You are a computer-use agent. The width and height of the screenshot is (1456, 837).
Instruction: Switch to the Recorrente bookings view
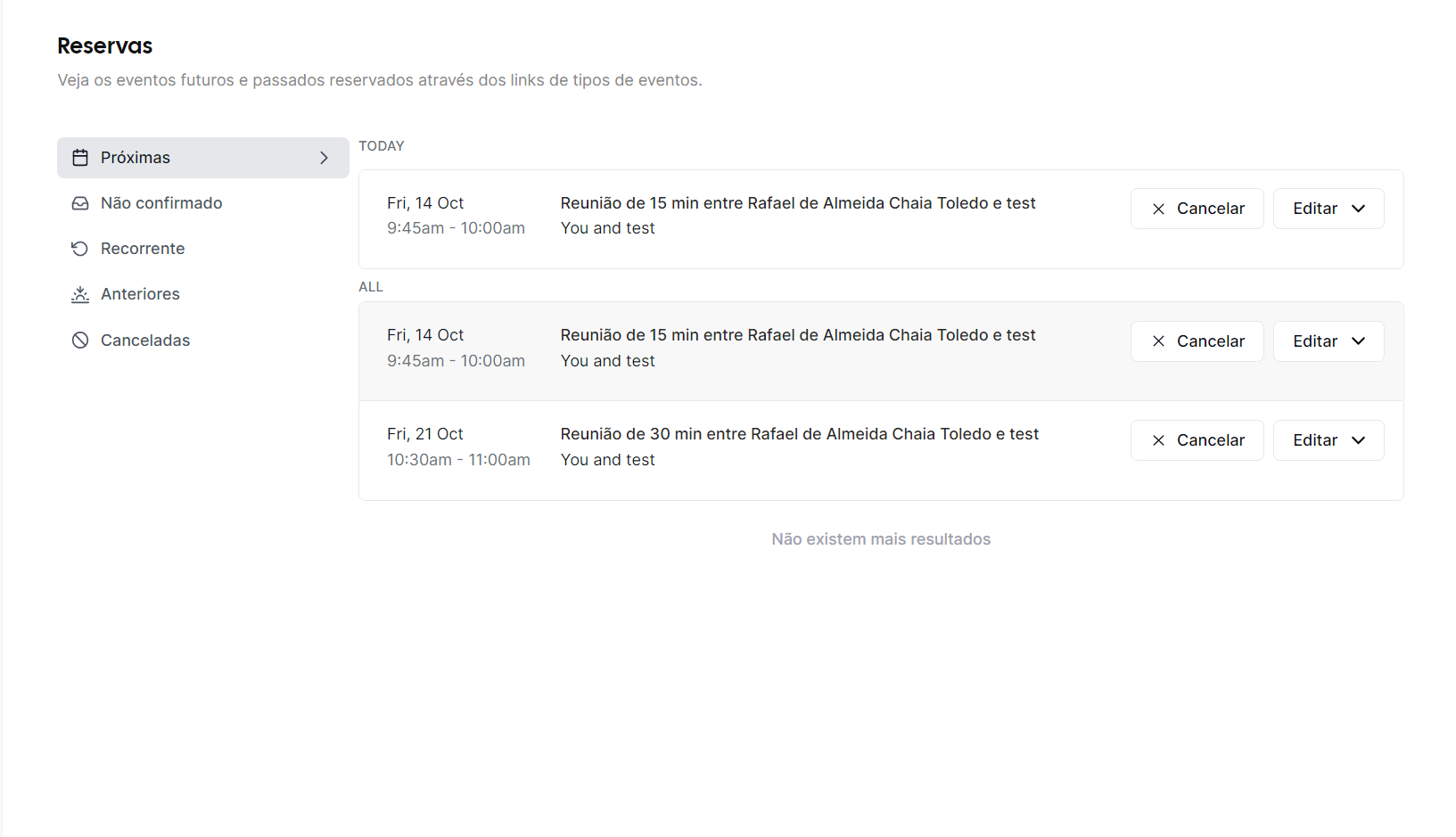pyautogui.click(x=143, y=248)
